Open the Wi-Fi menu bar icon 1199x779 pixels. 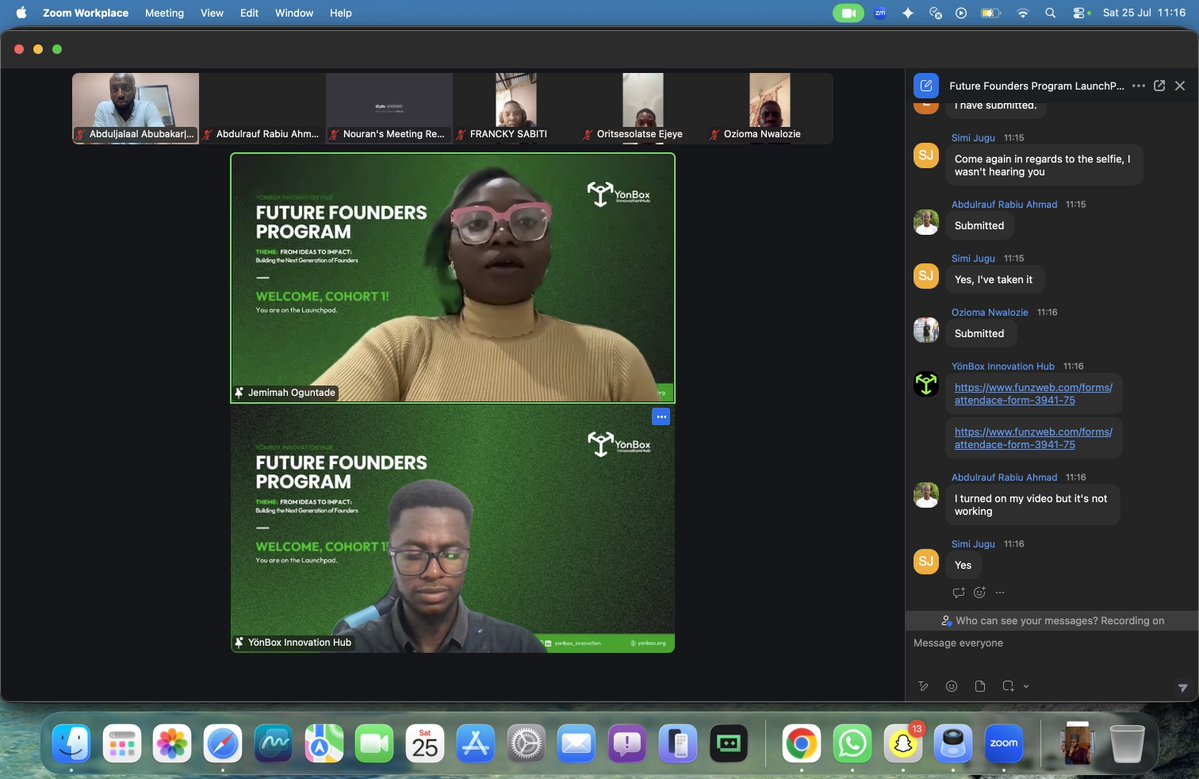click(1022, 13)
